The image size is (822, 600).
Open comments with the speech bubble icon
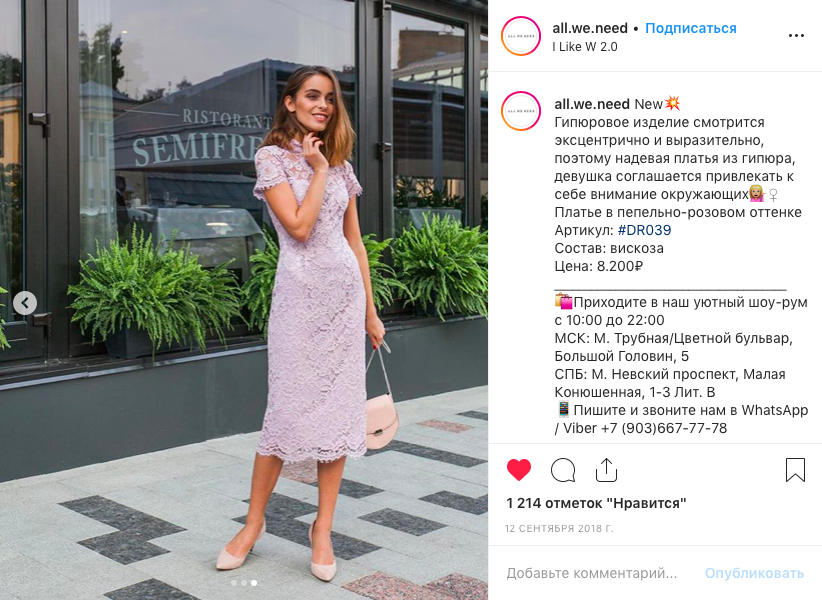(563, 470)
